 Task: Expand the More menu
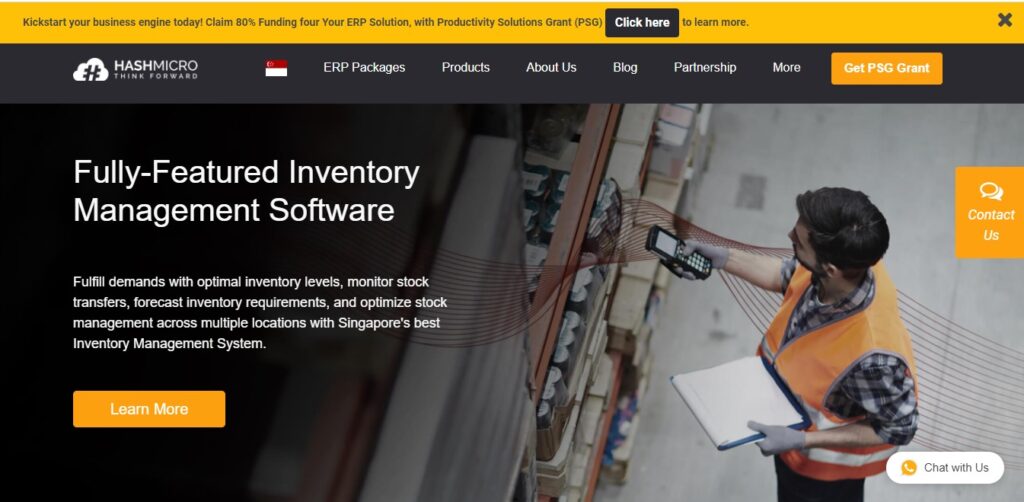tap(786, 67)
